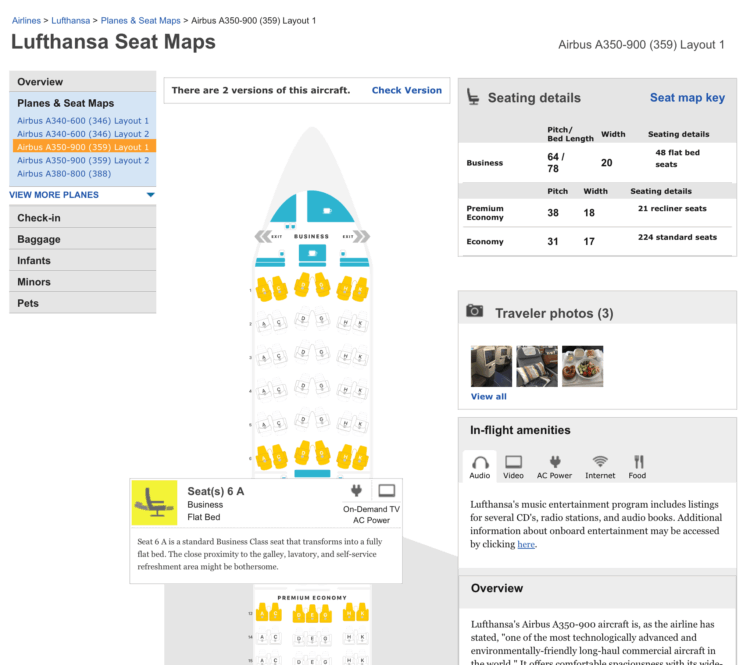
Task: Open Infants sidebar section
Action: tap(82, 260)
